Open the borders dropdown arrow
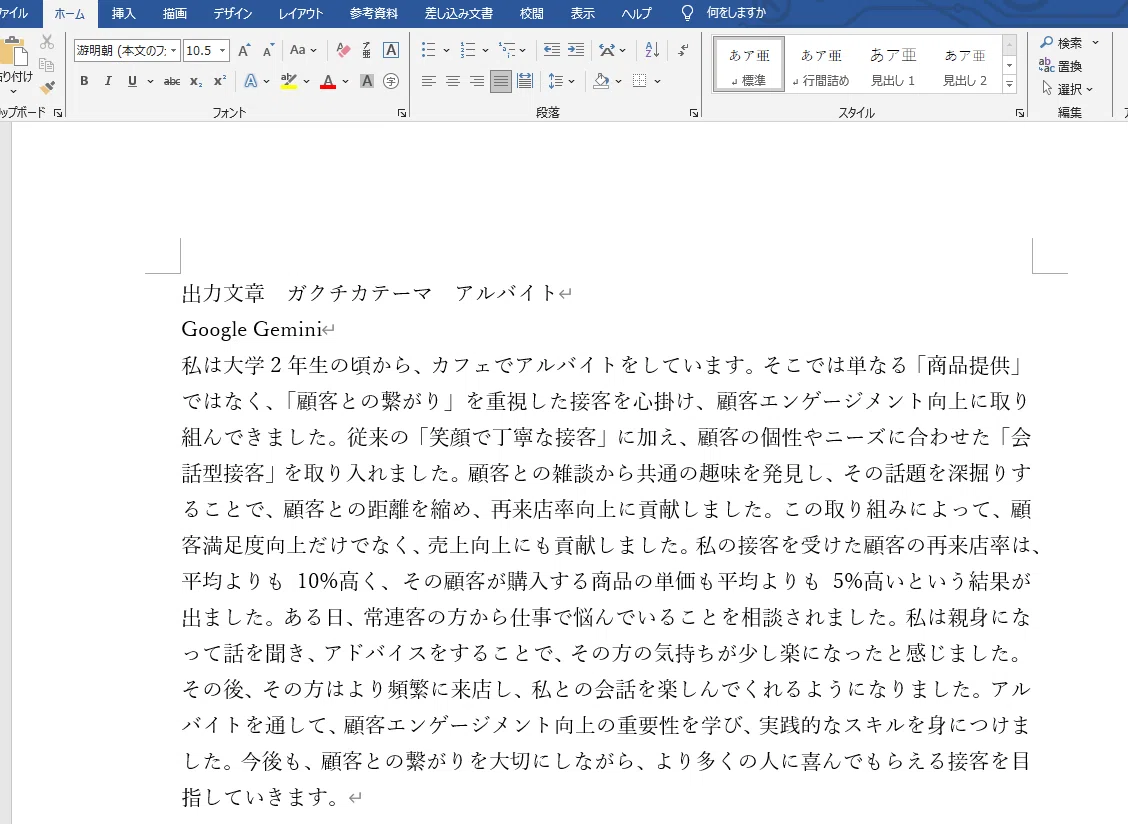The width and height of the screenshot is (1128, 824). pos(658,81)
